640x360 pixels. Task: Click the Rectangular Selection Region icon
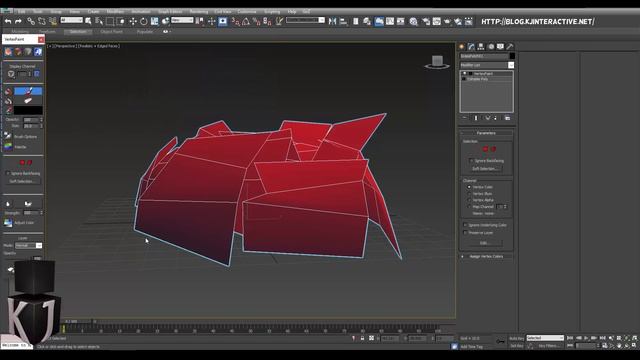pyautogui.click(x=110, y=21)
